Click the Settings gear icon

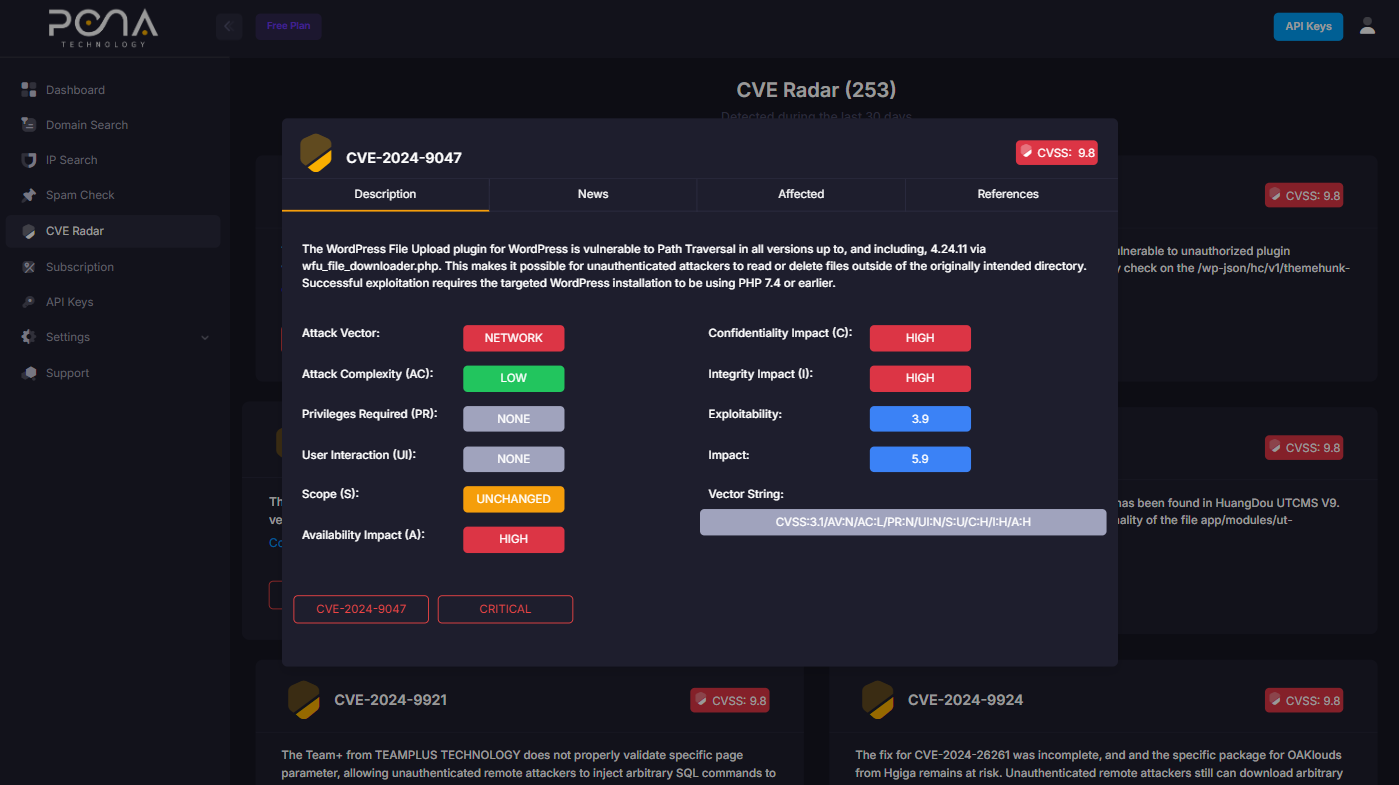pyautogui.click(x=29, y=337)
